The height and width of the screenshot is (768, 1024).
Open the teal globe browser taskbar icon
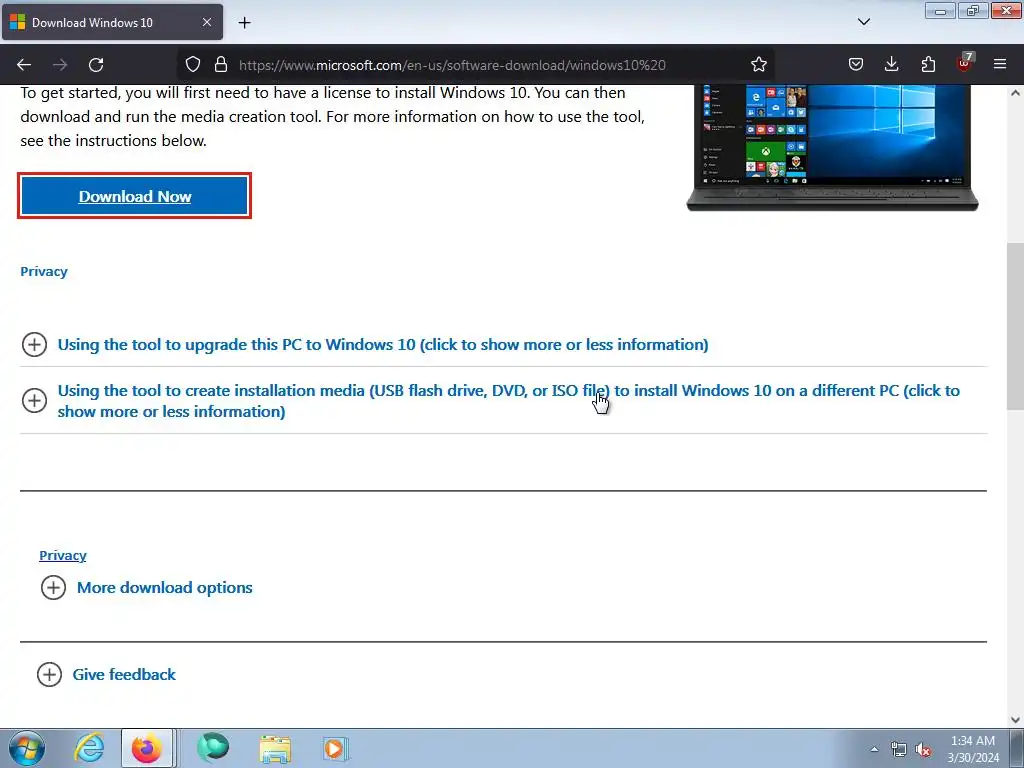pyautogui.click(x=213, y=748)
